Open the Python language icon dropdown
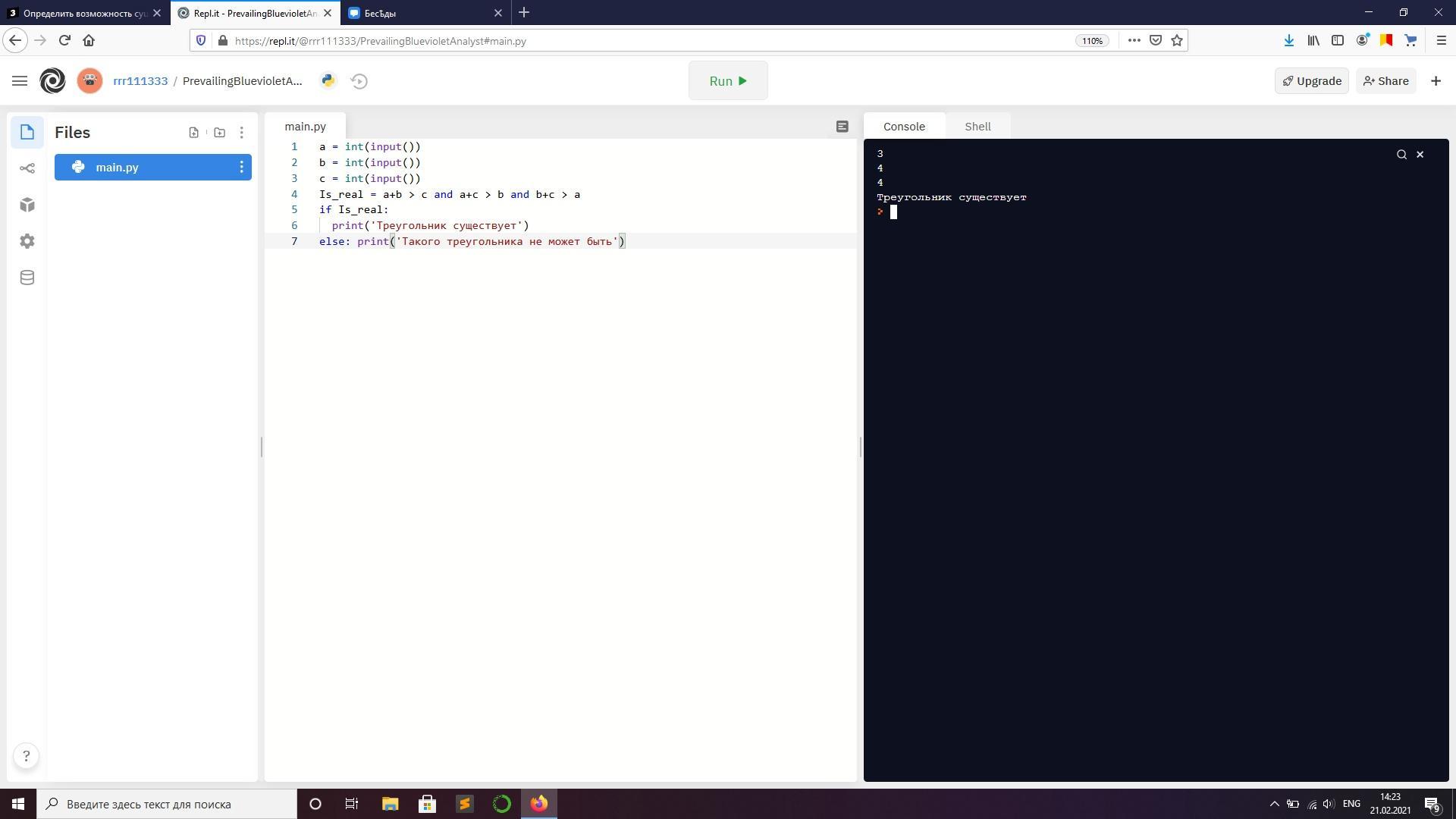Viewport: 1456px width, 819px height. 328,81
